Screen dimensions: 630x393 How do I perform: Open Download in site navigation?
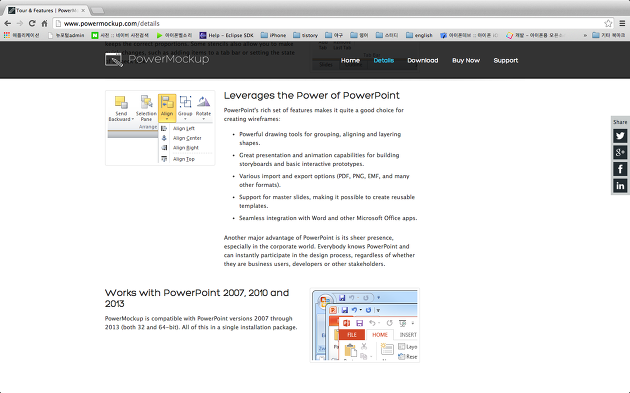click(x=423, y=60)
